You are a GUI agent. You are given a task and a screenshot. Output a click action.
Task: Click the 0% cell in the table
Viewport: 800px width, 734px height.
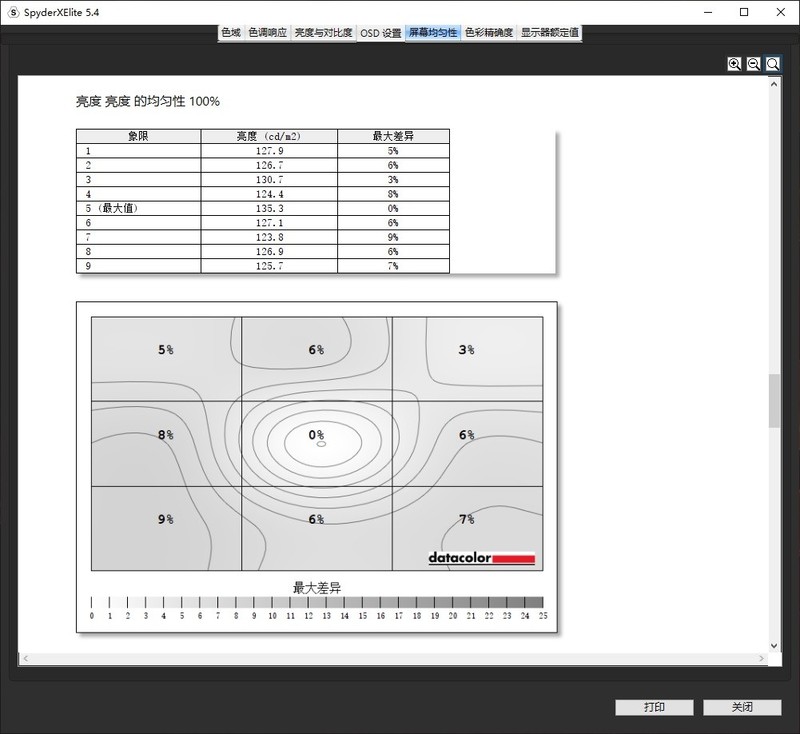pyautogui.click(x=393, y=208)
